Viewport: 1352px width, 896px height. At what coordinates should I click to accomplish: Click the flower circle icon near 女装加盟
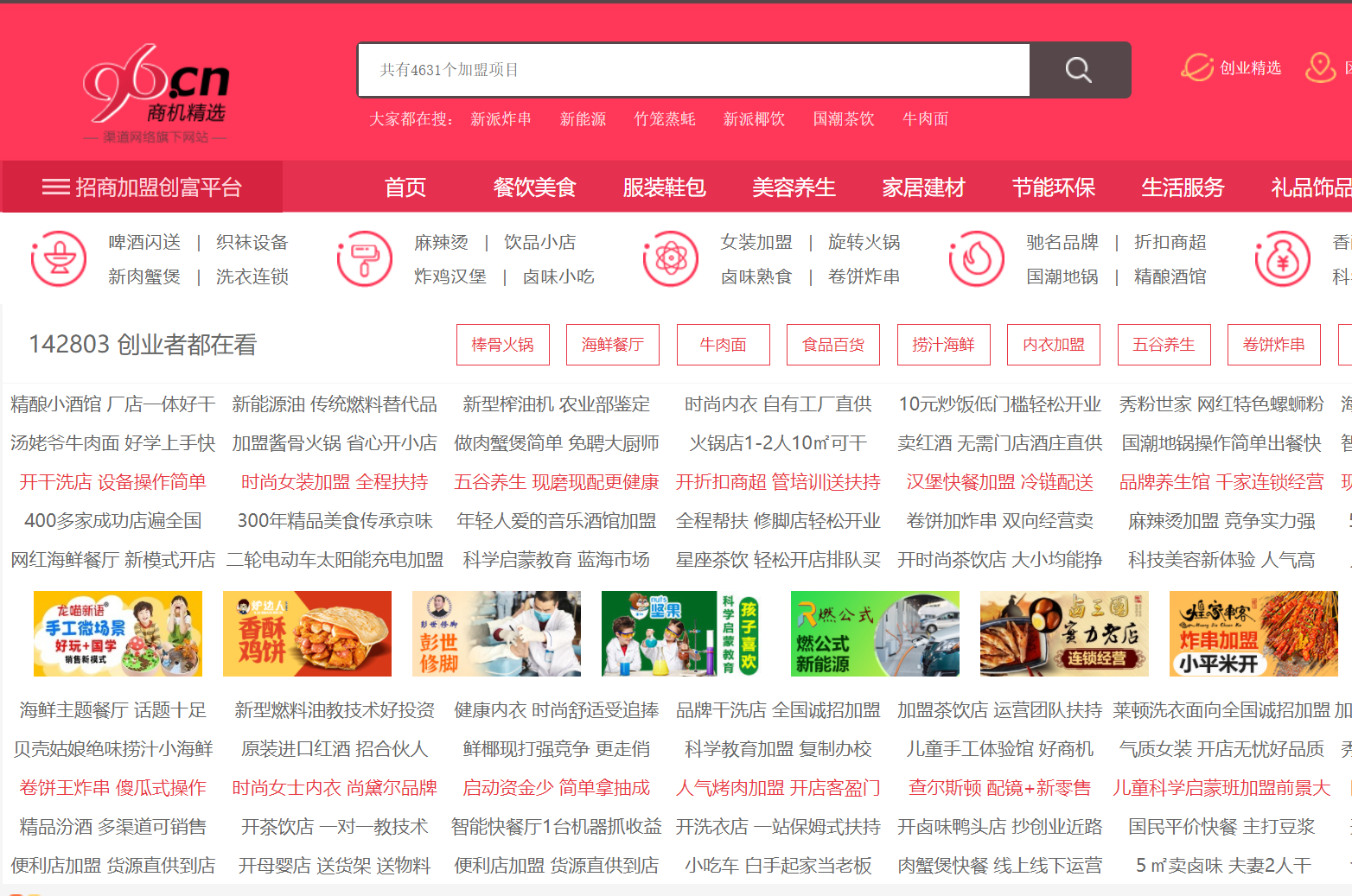pos(672,258)
